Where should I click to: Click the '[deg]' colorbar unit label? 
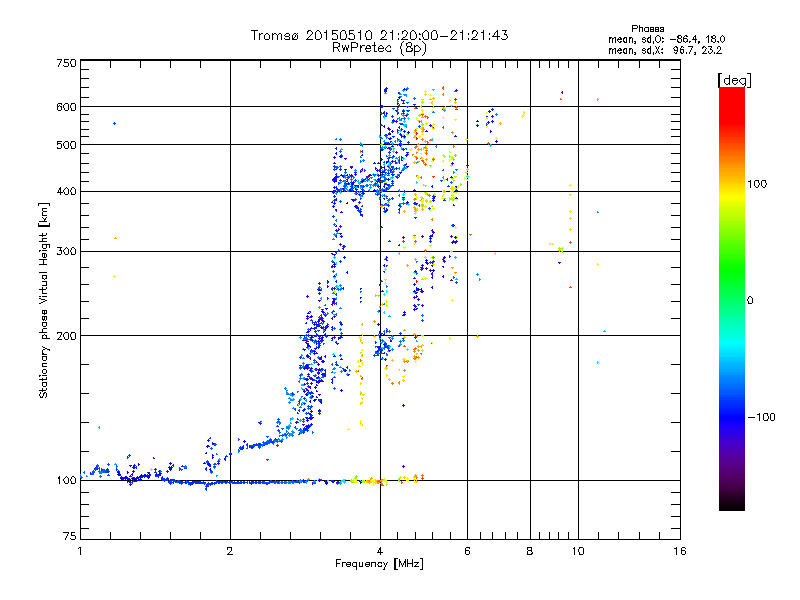click(734, 80)
